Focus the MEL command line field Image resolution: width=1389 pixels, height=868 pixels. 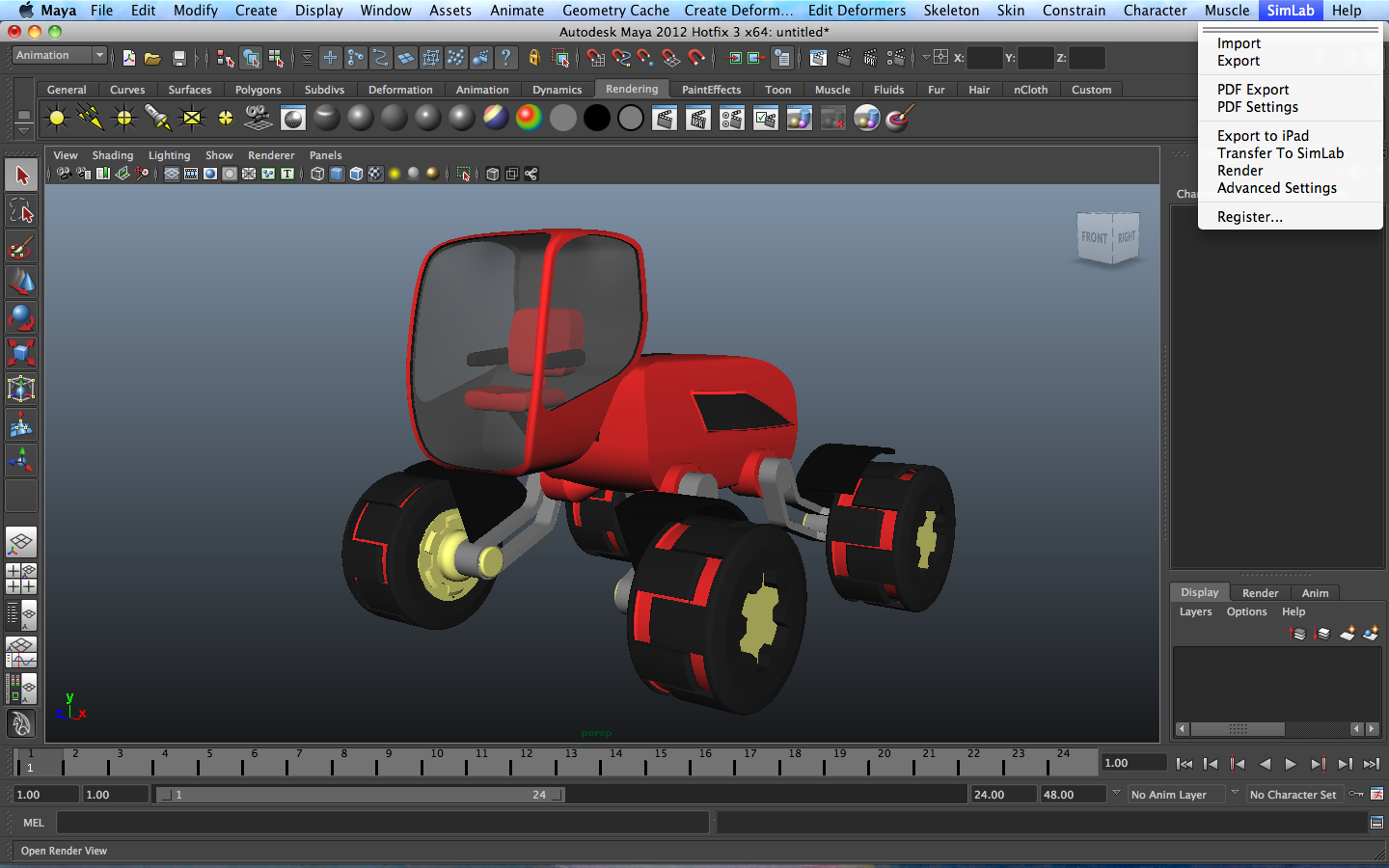point(382,823)
